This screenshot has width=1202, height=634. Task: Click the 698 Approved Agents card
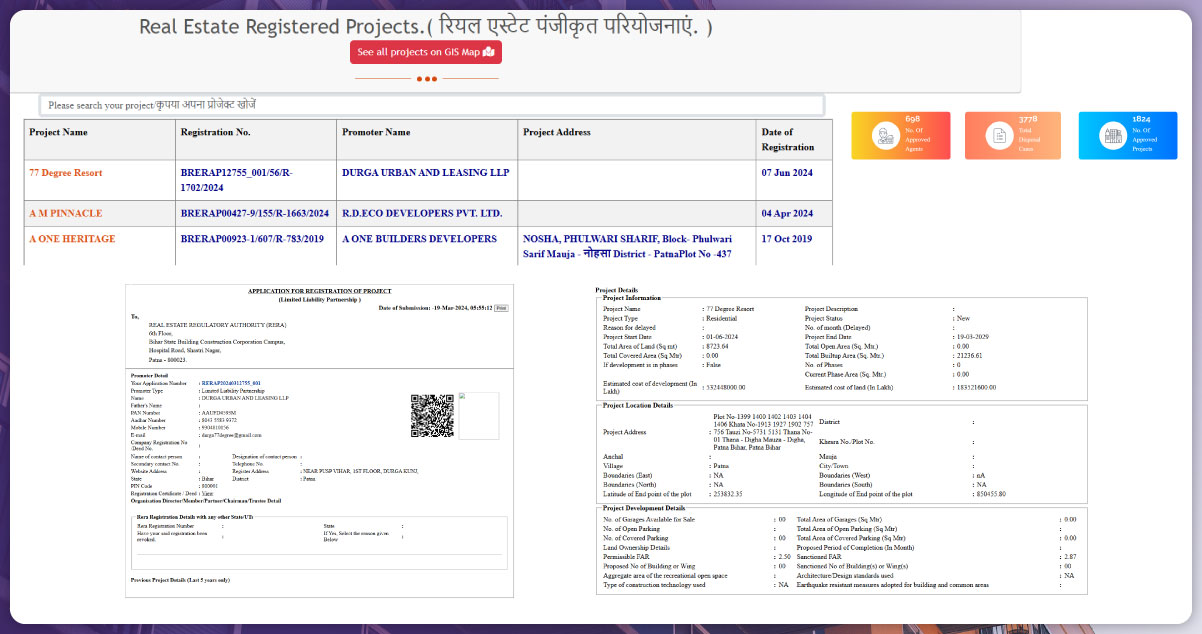[900, 136]
